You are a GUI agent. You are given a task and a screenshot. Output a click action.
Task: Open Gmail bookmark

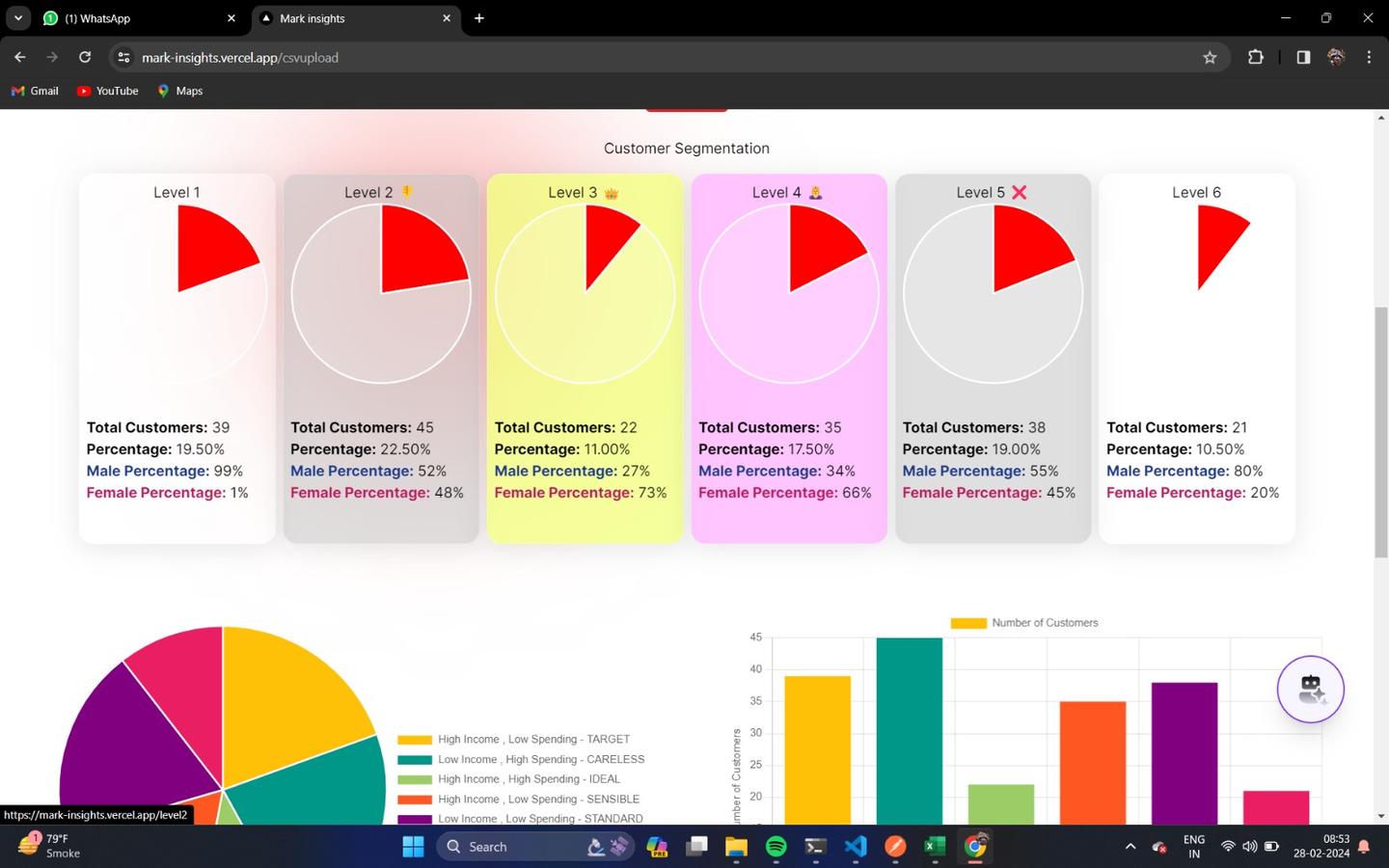click(x=35, y=91)
